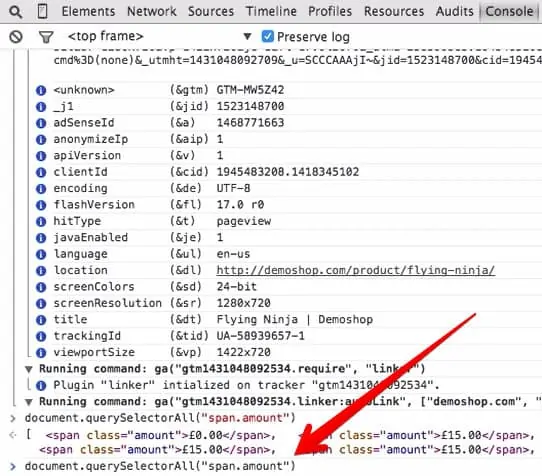The width and height of the screenshot is (542, 476).
Task: Open the Resources tab
Action: [x=394, y=11]
